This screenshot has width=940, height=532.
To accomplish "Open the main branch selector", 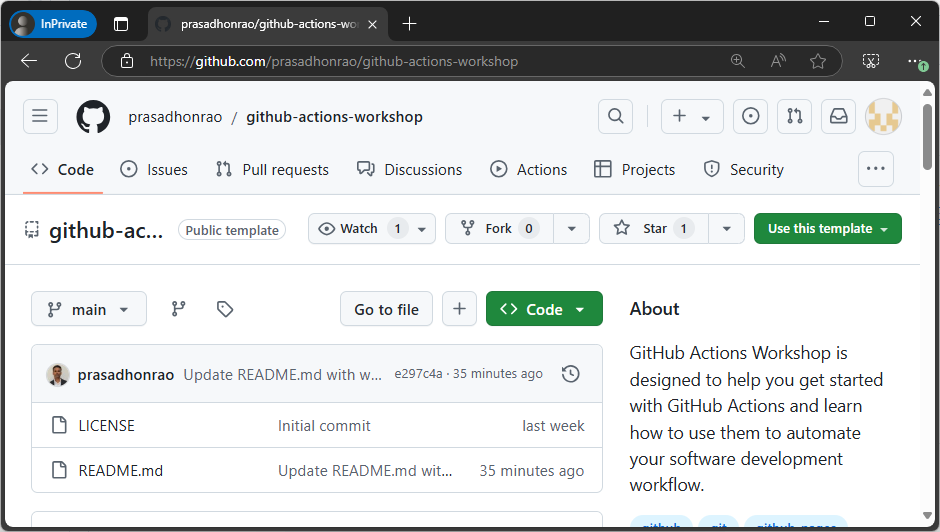I will 89,309.
